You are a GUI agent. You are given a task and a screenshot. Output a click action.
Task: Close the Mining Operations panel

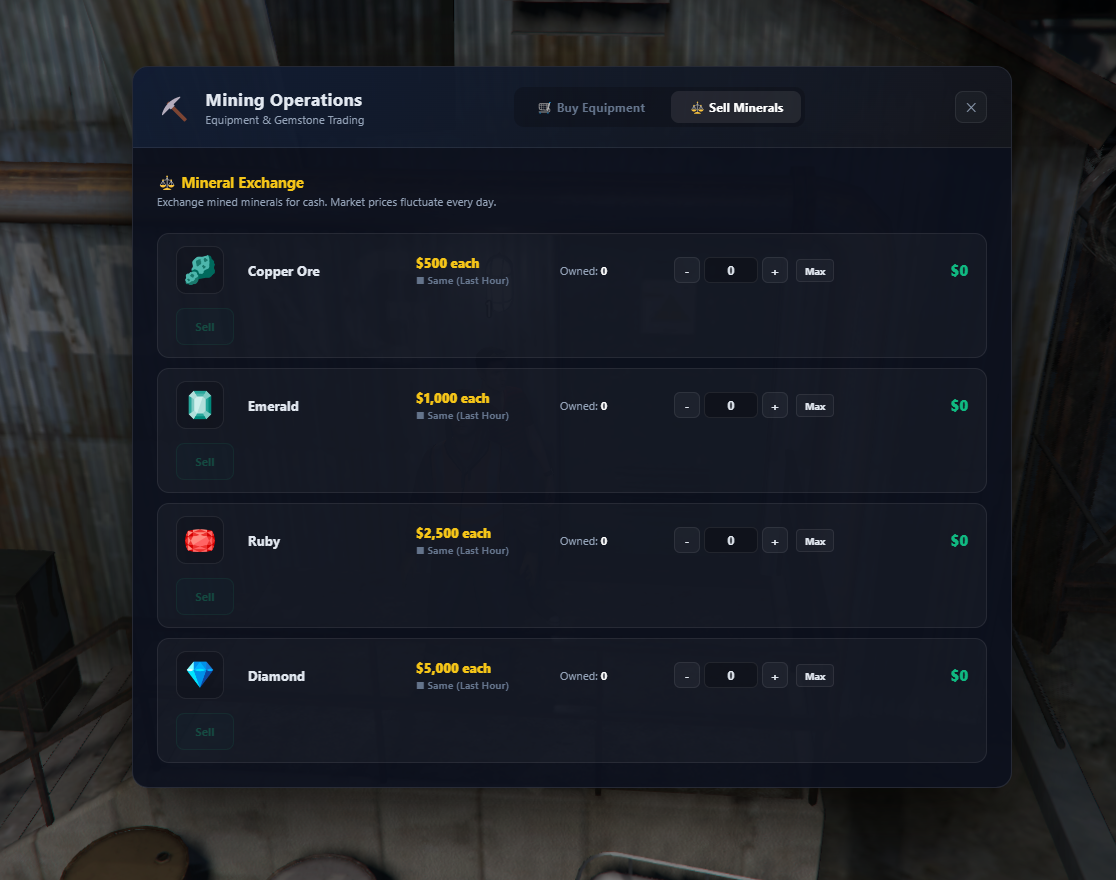click(971, 108)
